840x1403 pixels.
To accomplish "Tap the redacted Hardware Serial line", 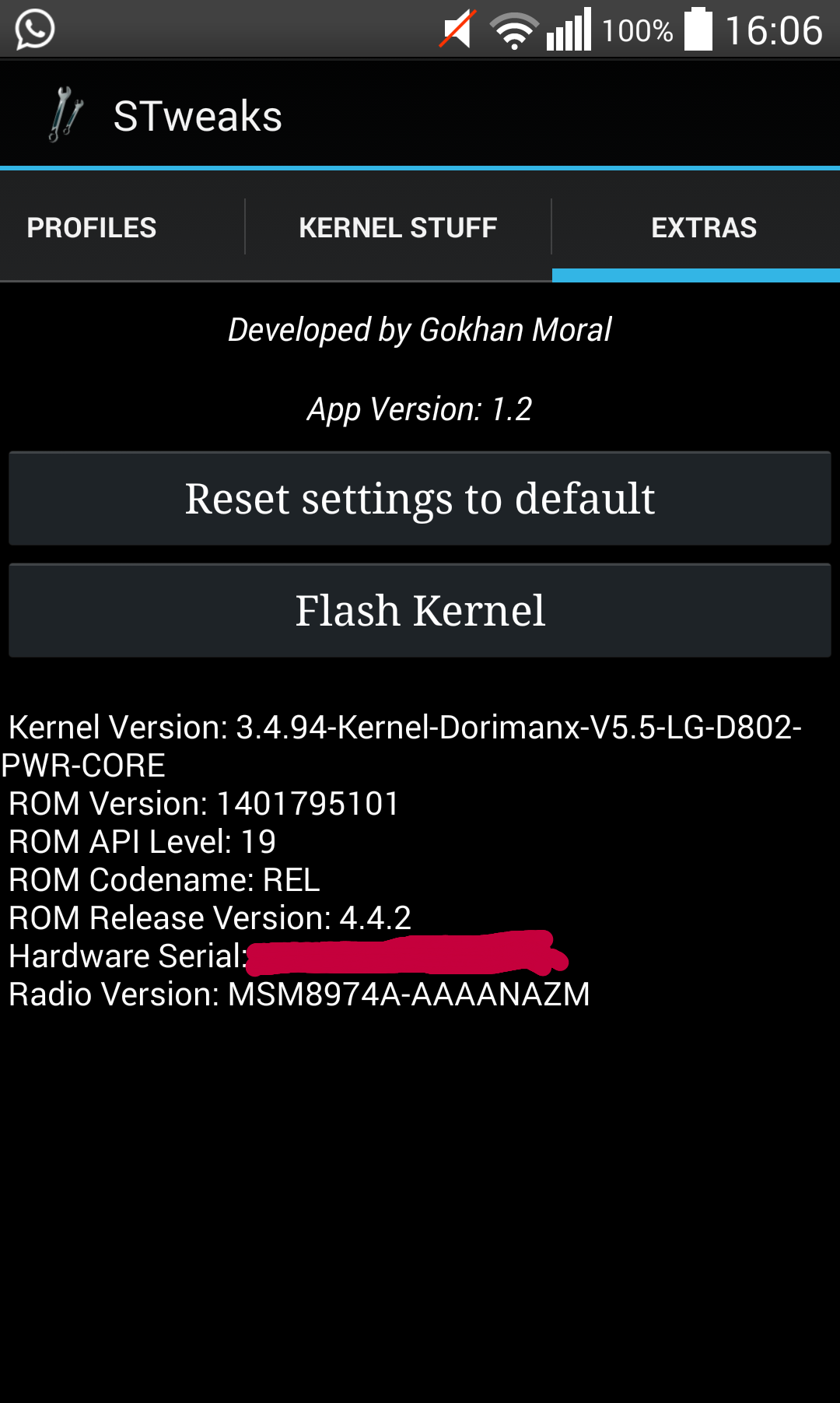I will point(288,955).
